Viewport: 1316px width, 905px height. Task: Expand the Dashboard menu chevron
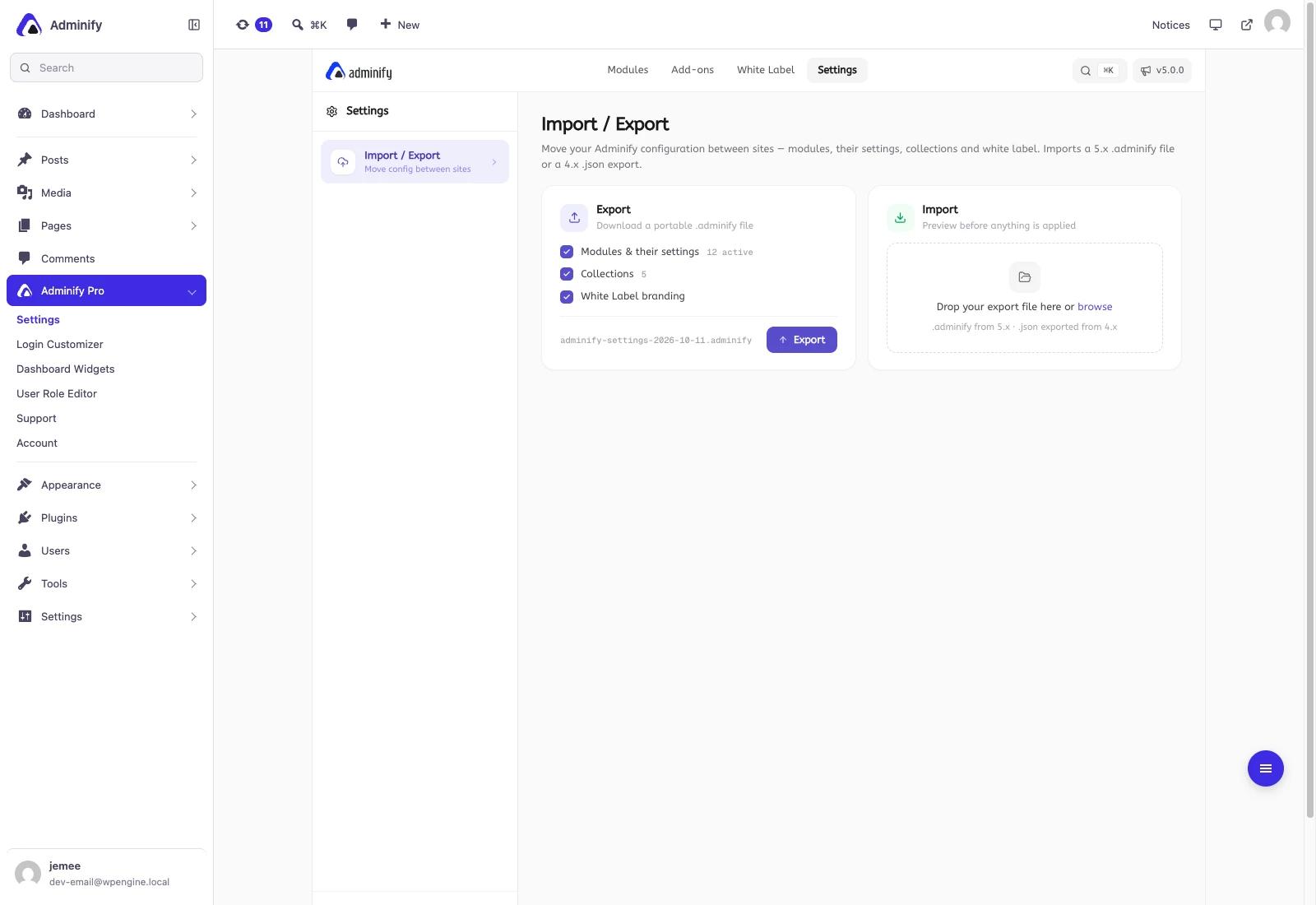pos(193,114)
